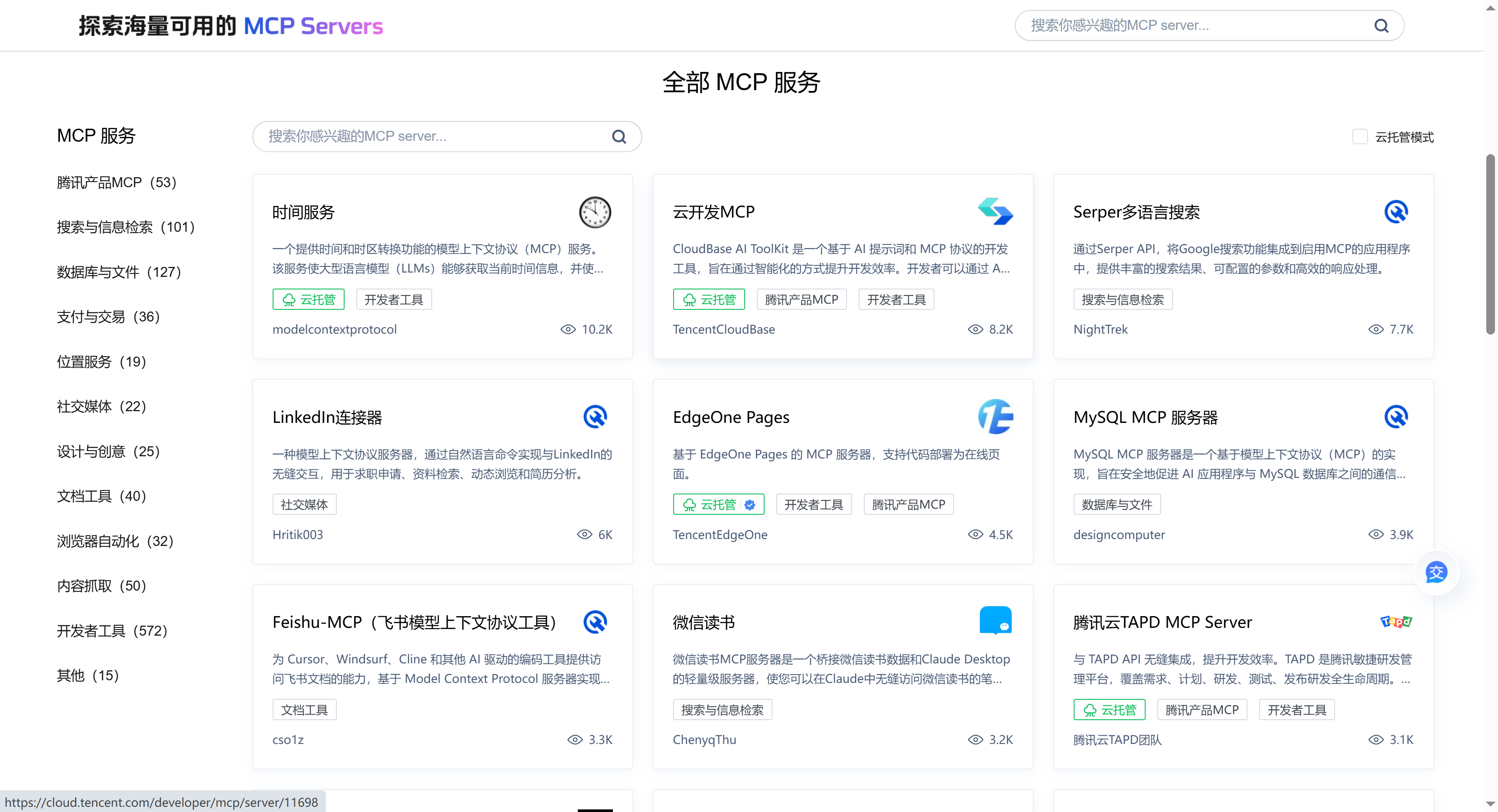This screenshot has width=1498, height=812.
Task: Click the 微信读书 blue chat icon
Action: tap(995, 621)
